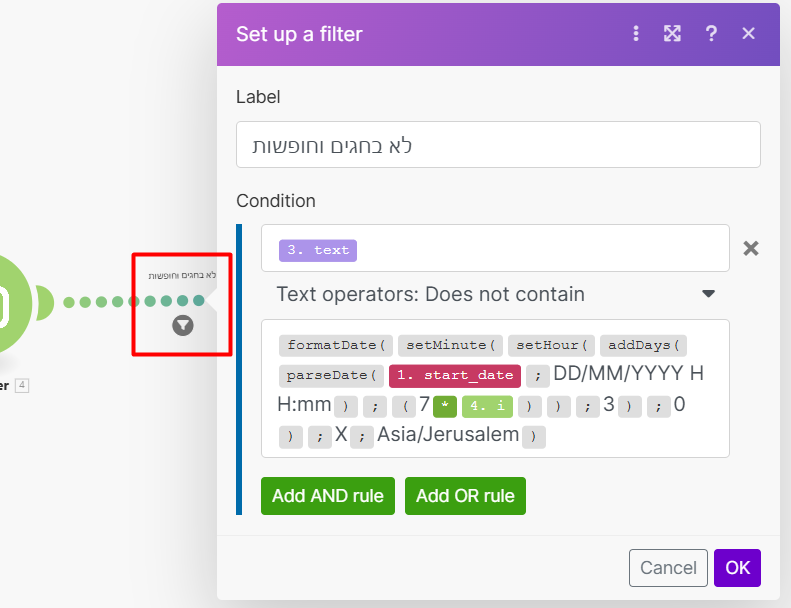The width and height of the screenshot is (791, 608).
Task: Click the filter funnel icon on the route
Action: tap(182, 325)
